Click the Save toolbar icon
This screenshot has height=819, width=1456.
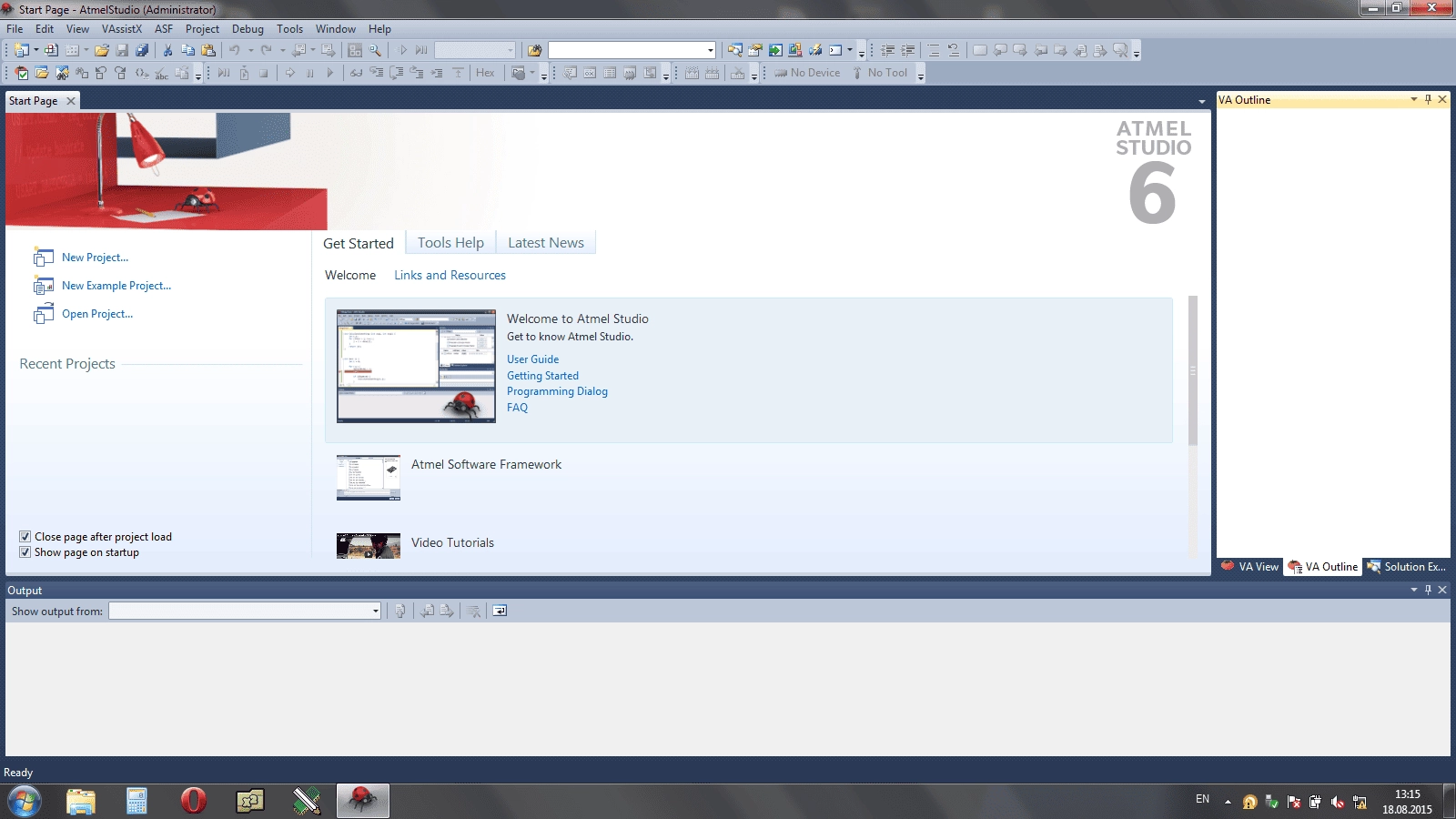click(122, 50)
